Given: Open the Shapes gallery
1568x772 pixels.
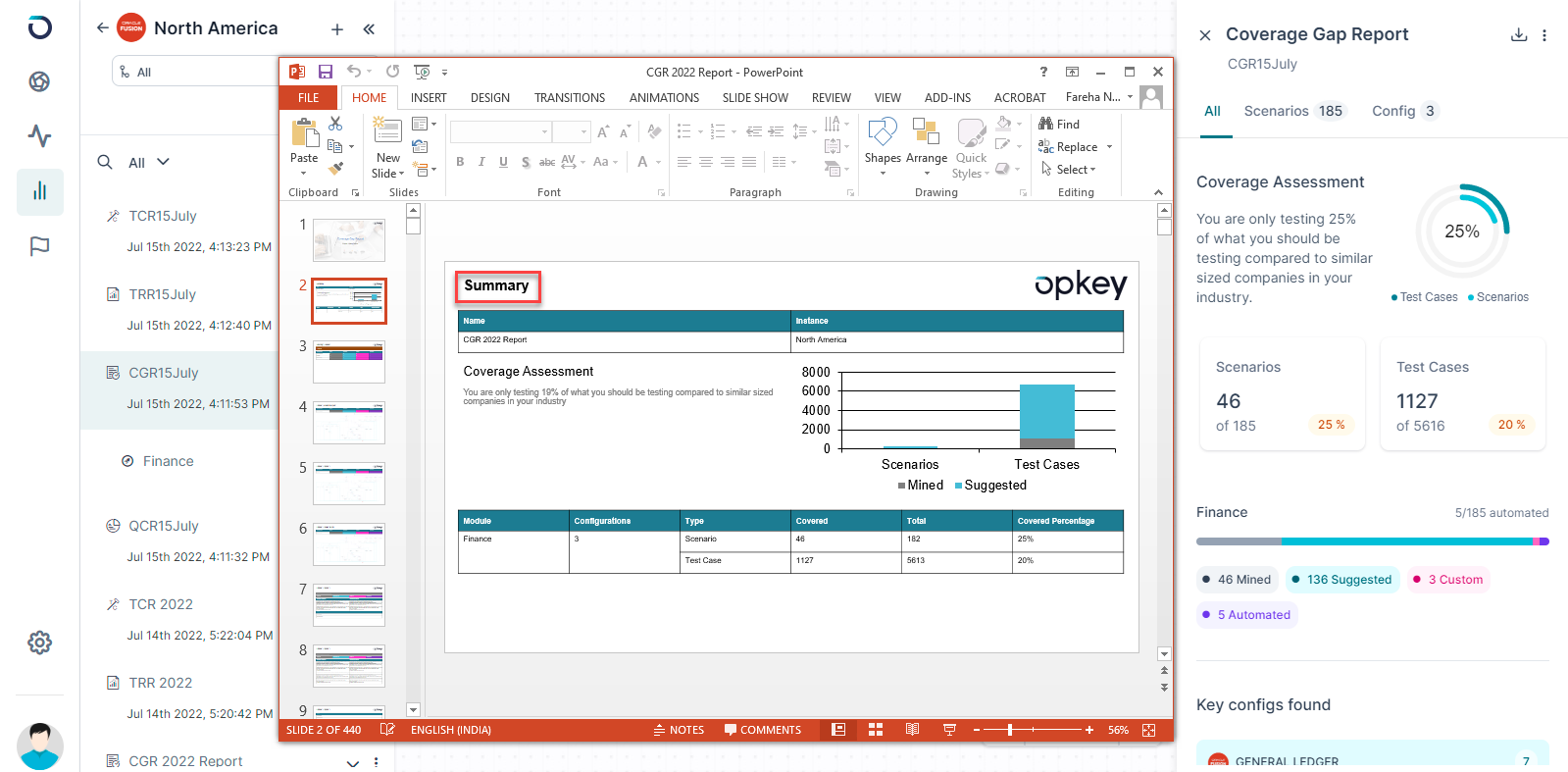Looking at the screenshot, I should coord(883,146).
